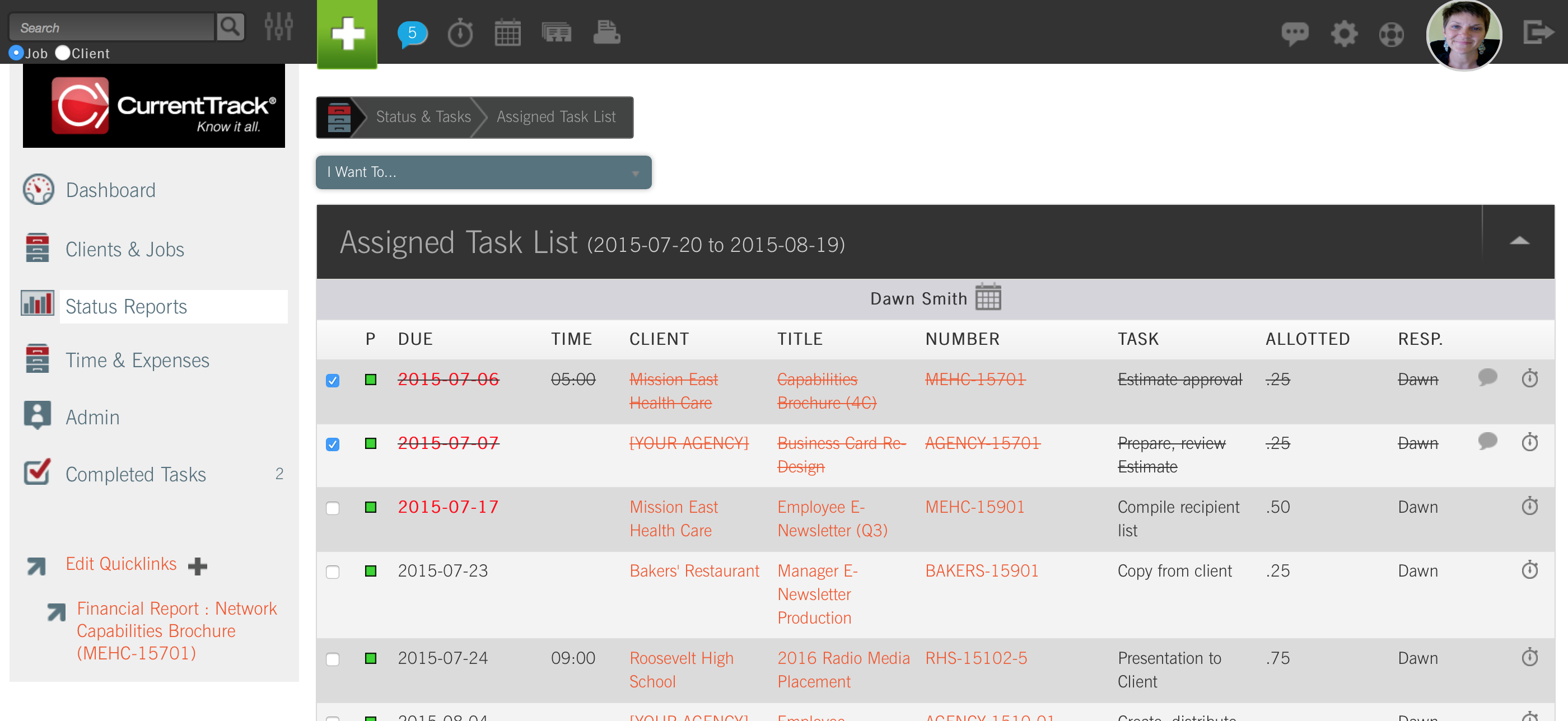This screenshot has height=721, width=1568.
Task: Click priority green square for 2015-07-17 task
Action: pos(371,507)
